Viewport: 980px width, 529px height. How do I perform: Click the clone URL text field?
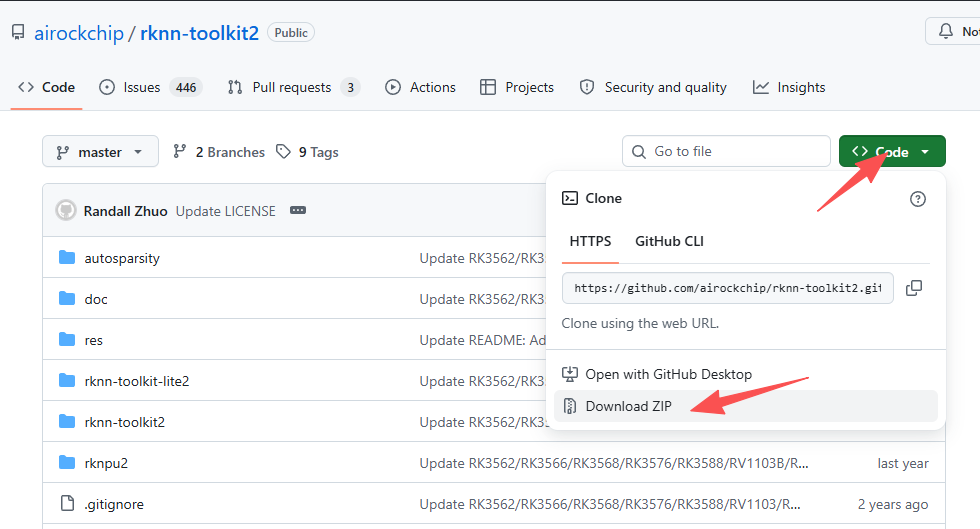coord(728,288)
